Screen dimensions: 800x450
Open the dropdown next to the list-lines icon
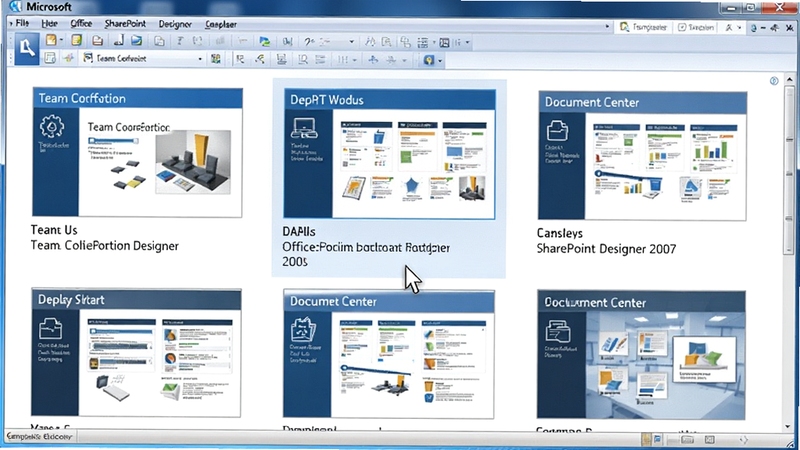coord(434,43)
